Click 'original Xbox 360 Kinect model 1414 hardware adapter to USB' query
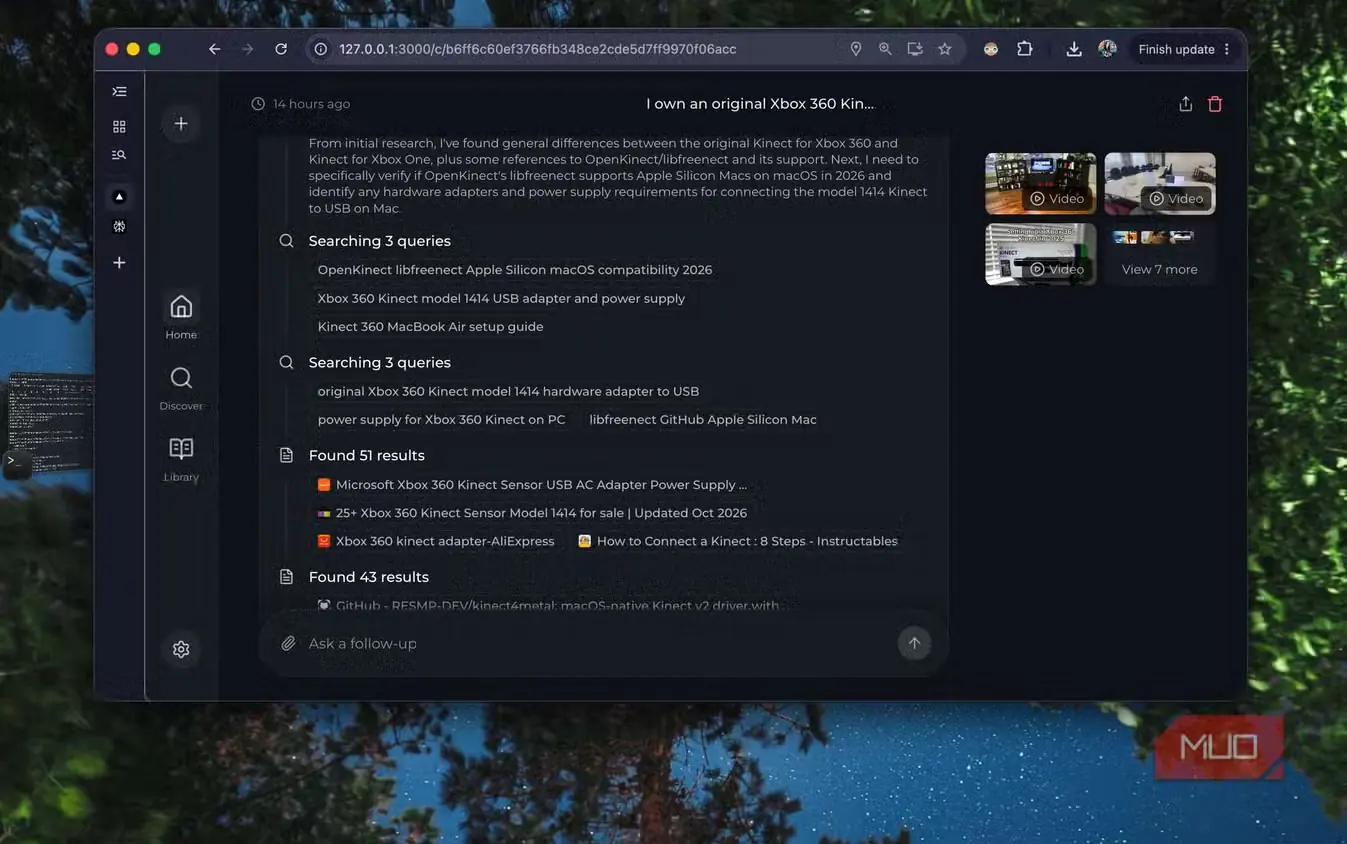 click(x=509, y=392)
